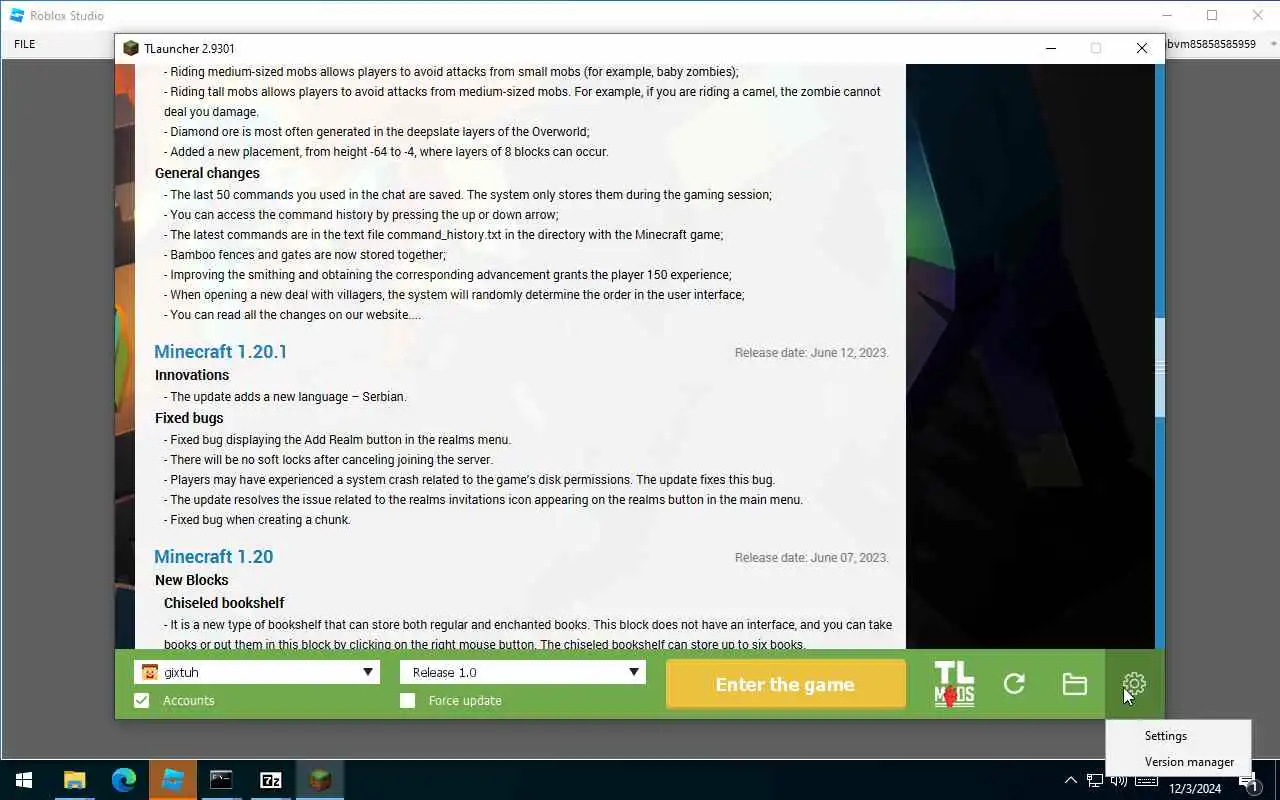This screenshot has width=1280, height=800.
Task: Click the 'Chiseled bookshelf' heading
Action: (x=224, y=603)
